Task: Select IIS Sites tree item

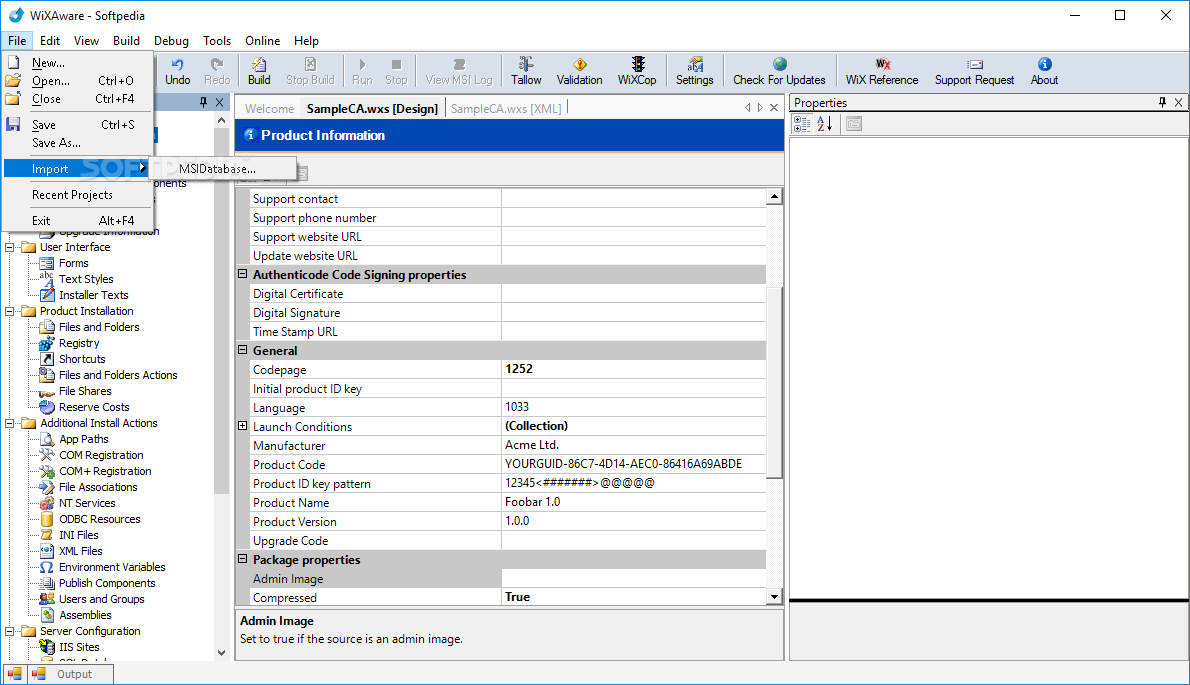Action: (79, 647)
